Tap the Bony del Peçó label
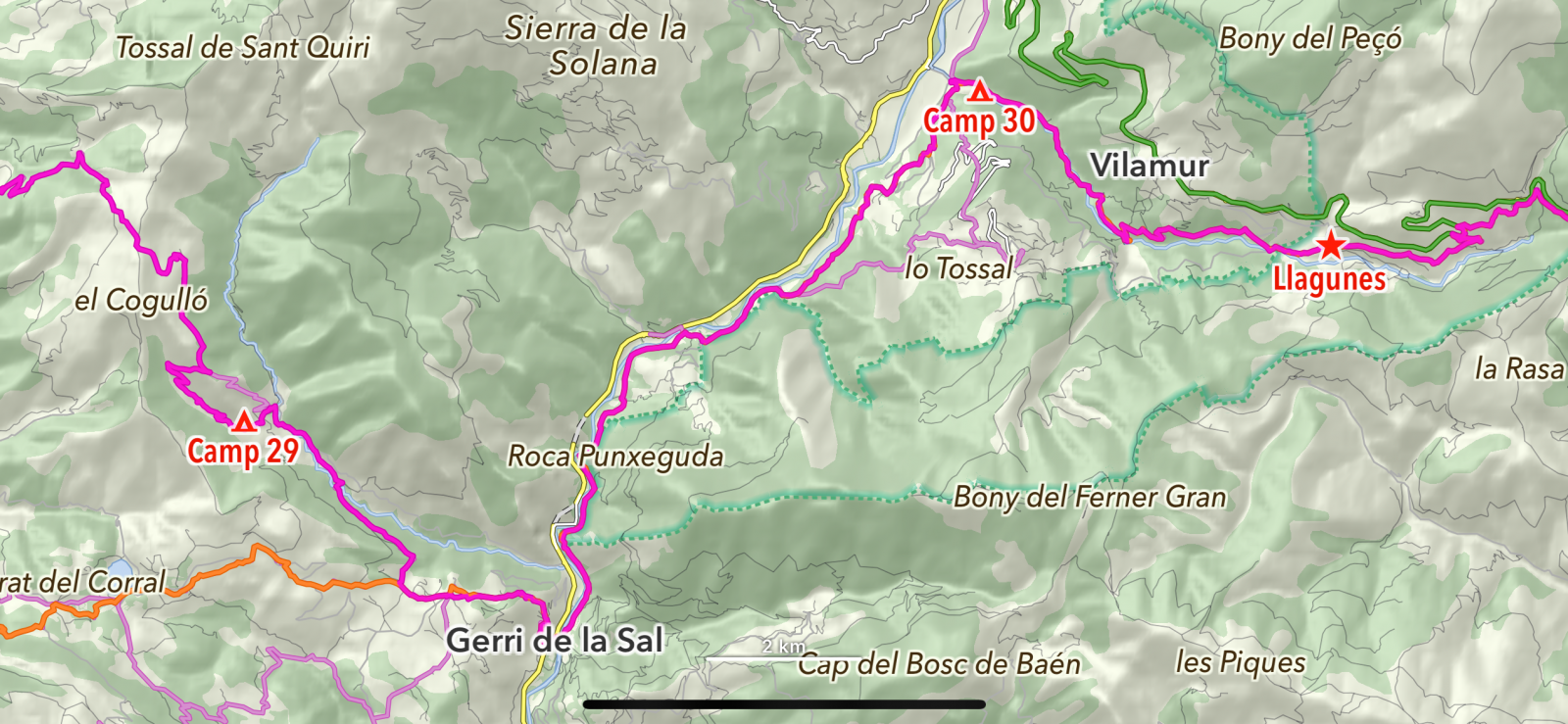Screen dimensions: 1568x724 point(1310,38)
